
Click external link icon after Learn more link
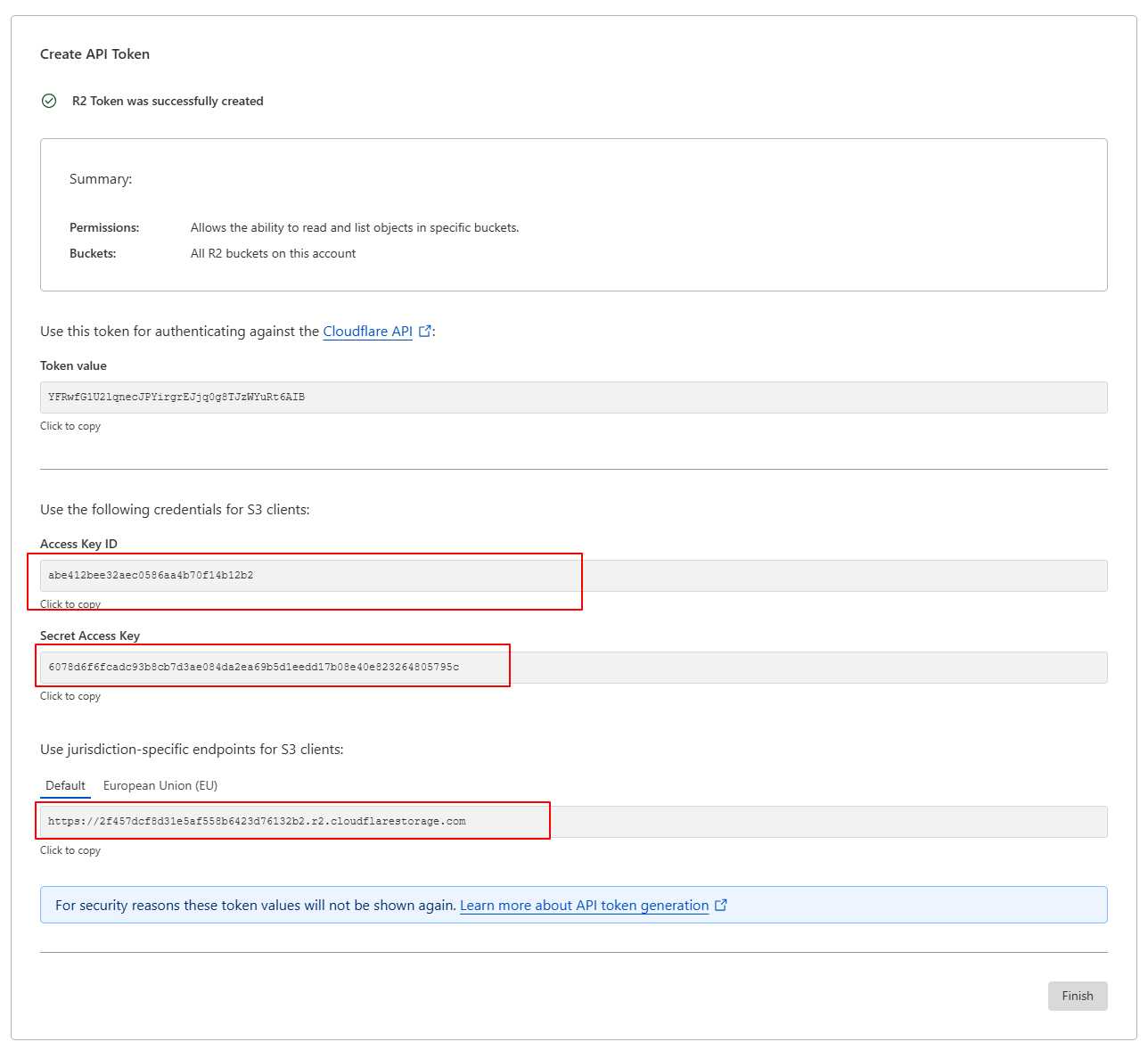click(x=721, y=905)
